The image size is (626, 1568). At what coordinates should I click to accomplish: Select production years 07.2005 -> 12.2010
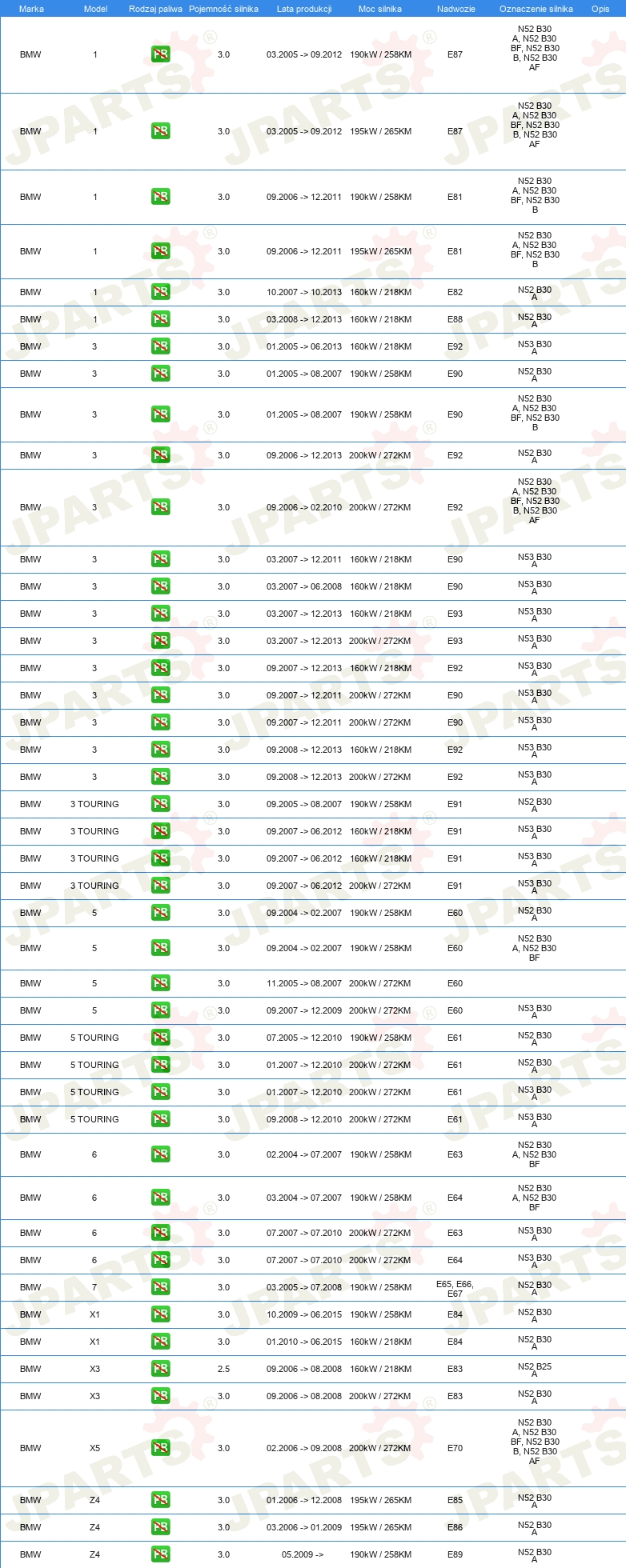coord(304,1038)
